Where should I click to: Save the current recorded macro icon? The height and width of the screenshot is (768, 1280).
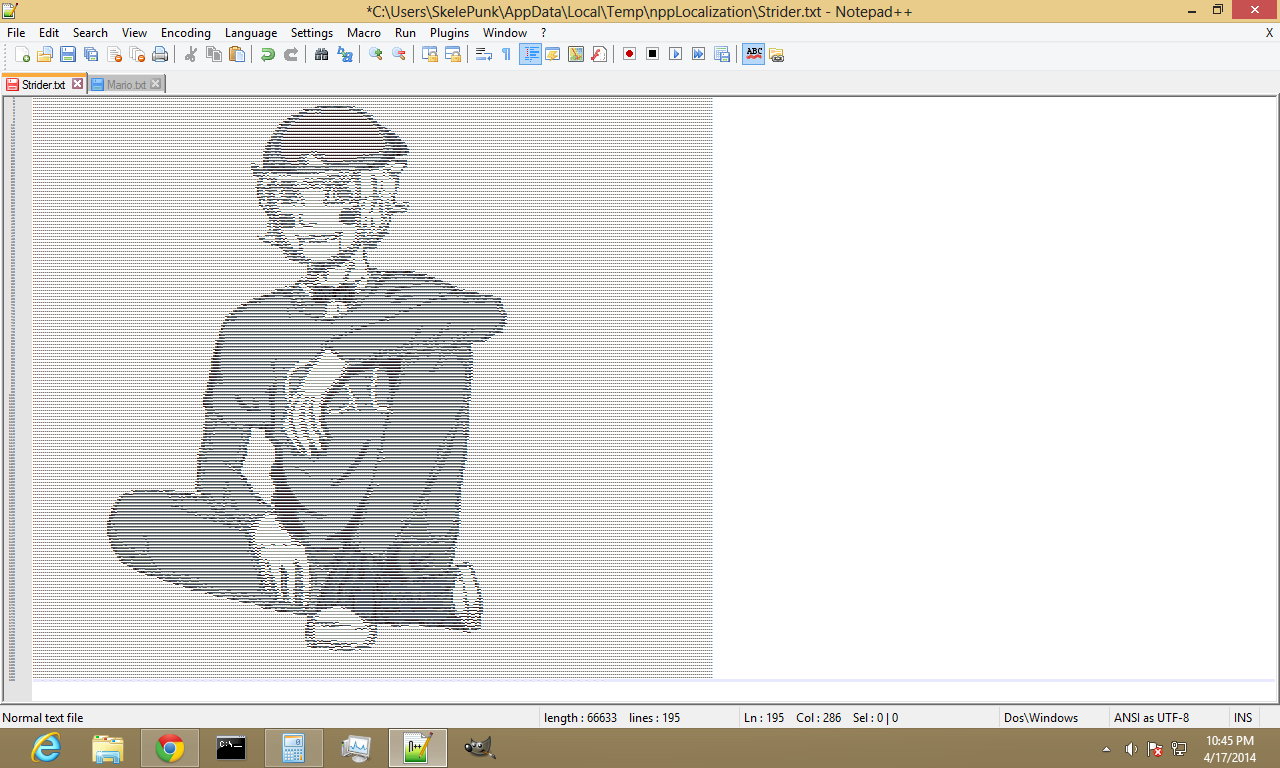(x=722, y=54)
